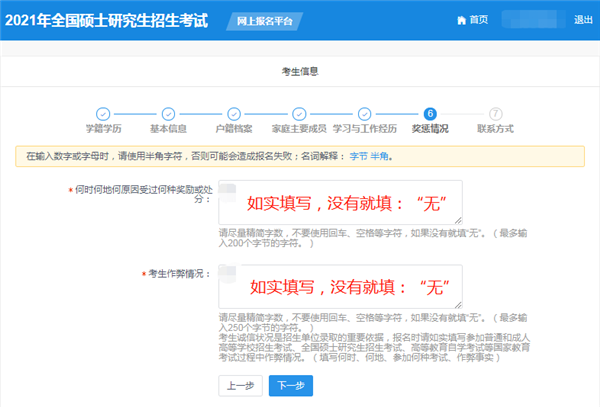Select the 学籍学历 step label
This screenshot has width=600, height=407.
pos(103,129)
